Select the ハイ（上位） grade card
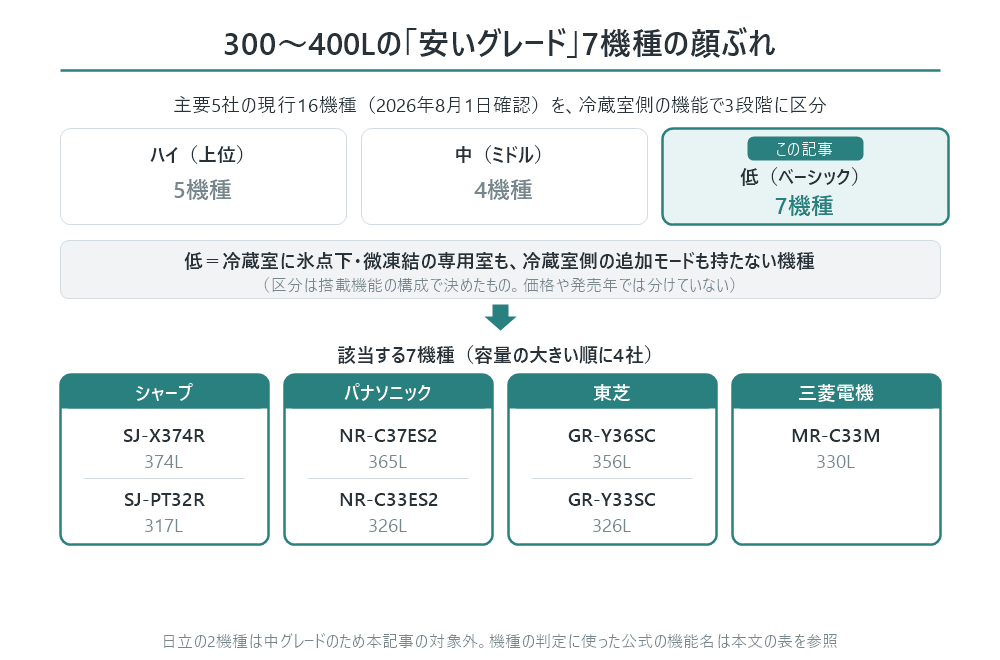Screen dimensions: 1000x660 [203, 177]
